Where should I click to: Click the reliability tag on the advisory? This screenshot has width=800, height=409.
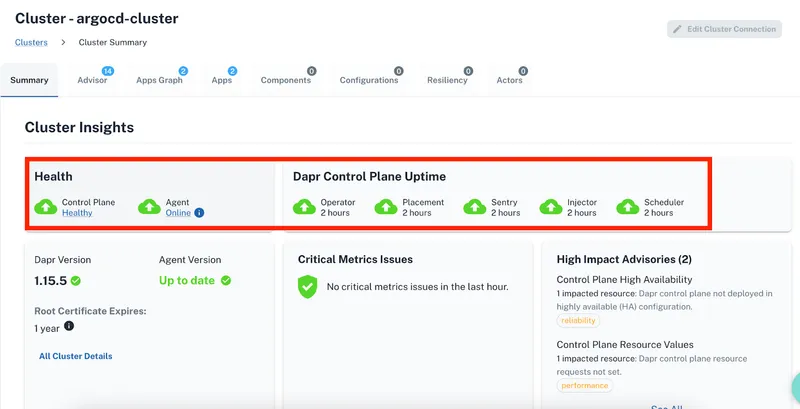click(x=578, y=322)
